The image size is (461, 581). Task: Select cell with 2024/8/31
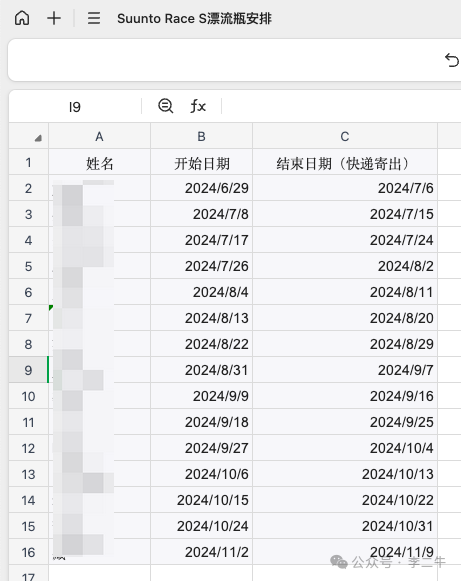coord(201,370)
